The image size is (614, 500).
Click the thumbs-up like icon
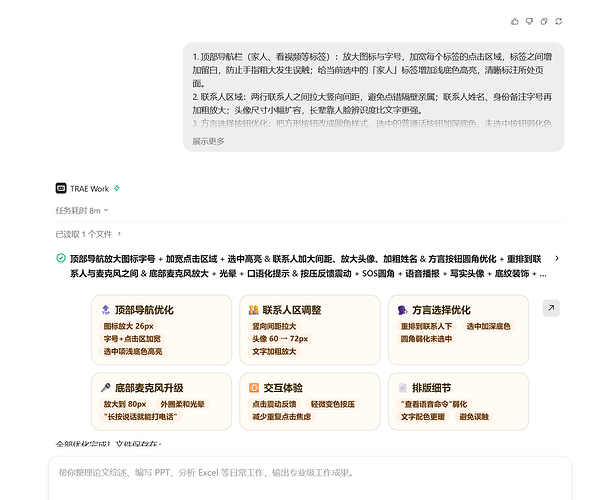(x=515, y=21)
